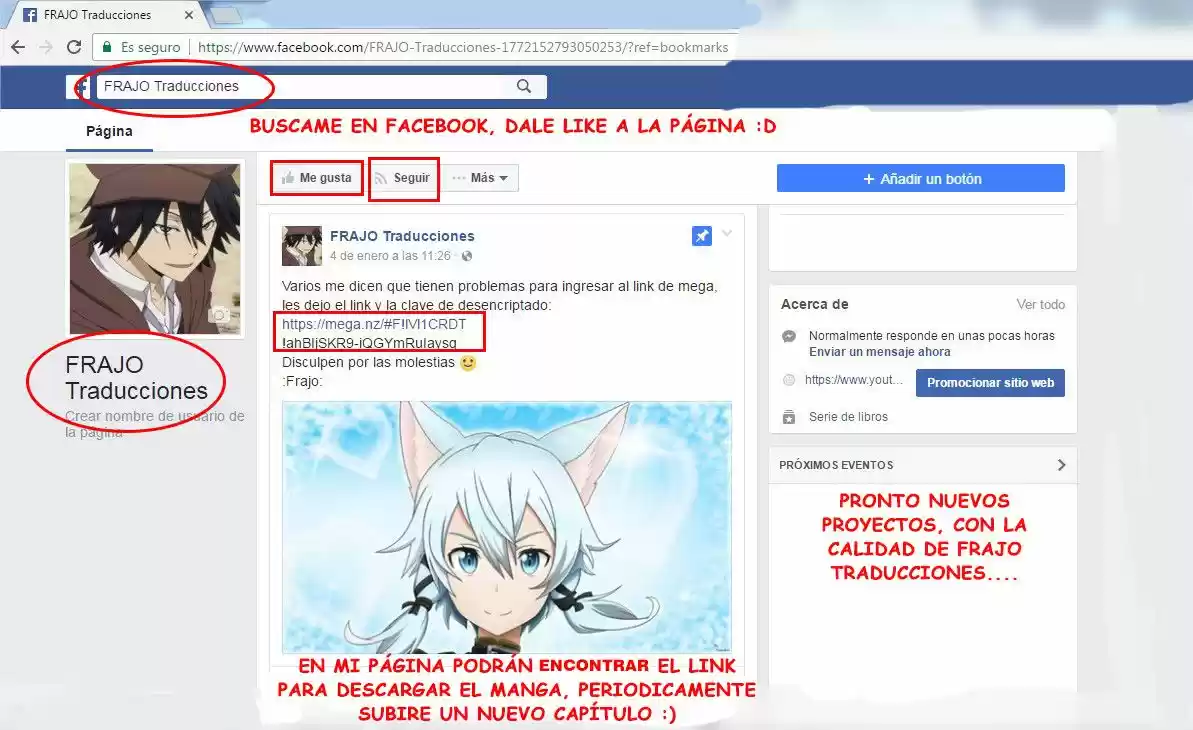Open the mega.nz link in post
The image size is (1193, 730).
tap(374, 324)
